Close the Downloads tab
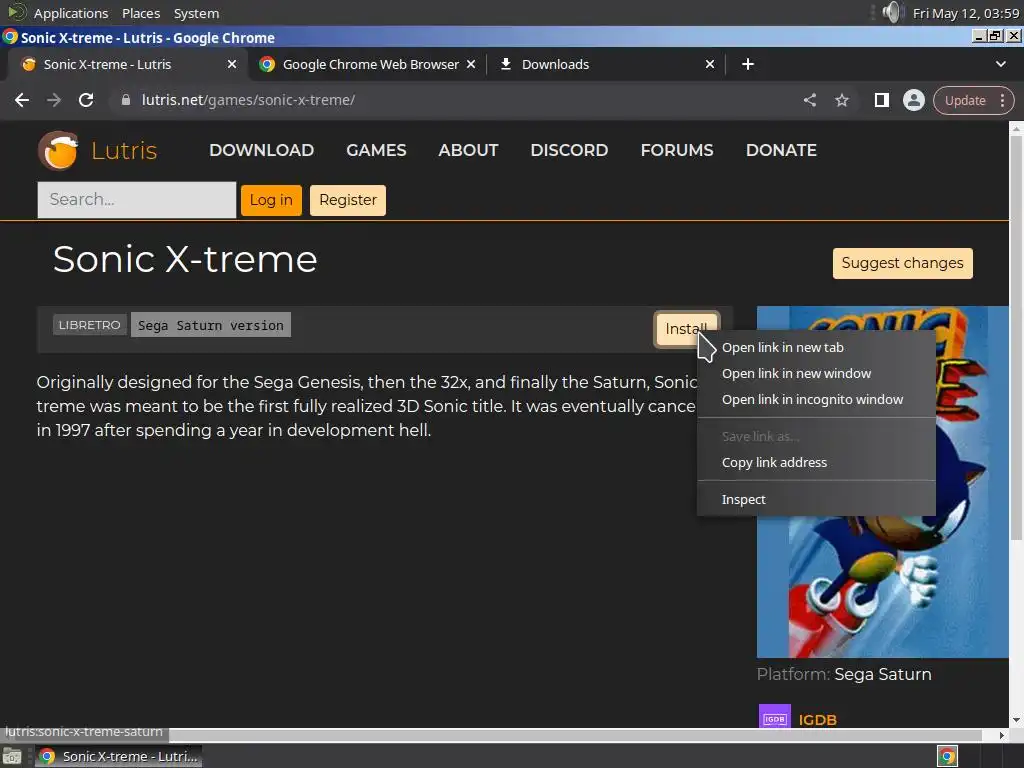The height and width of the screenshot is (768, 1024). pyautogui.click(x=710, y=64)
